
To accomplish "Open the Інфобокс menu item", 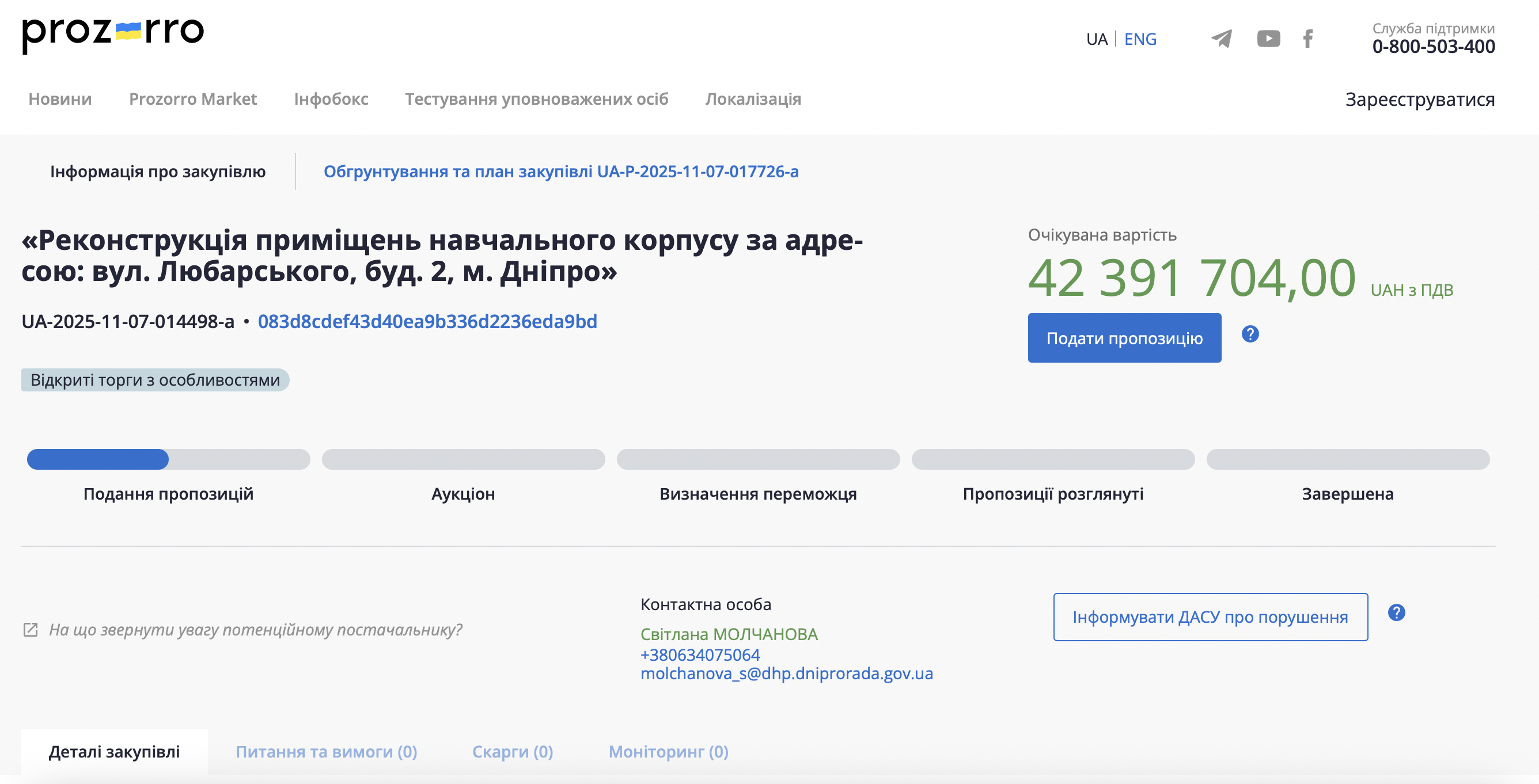I will click(x=331, y=99).
